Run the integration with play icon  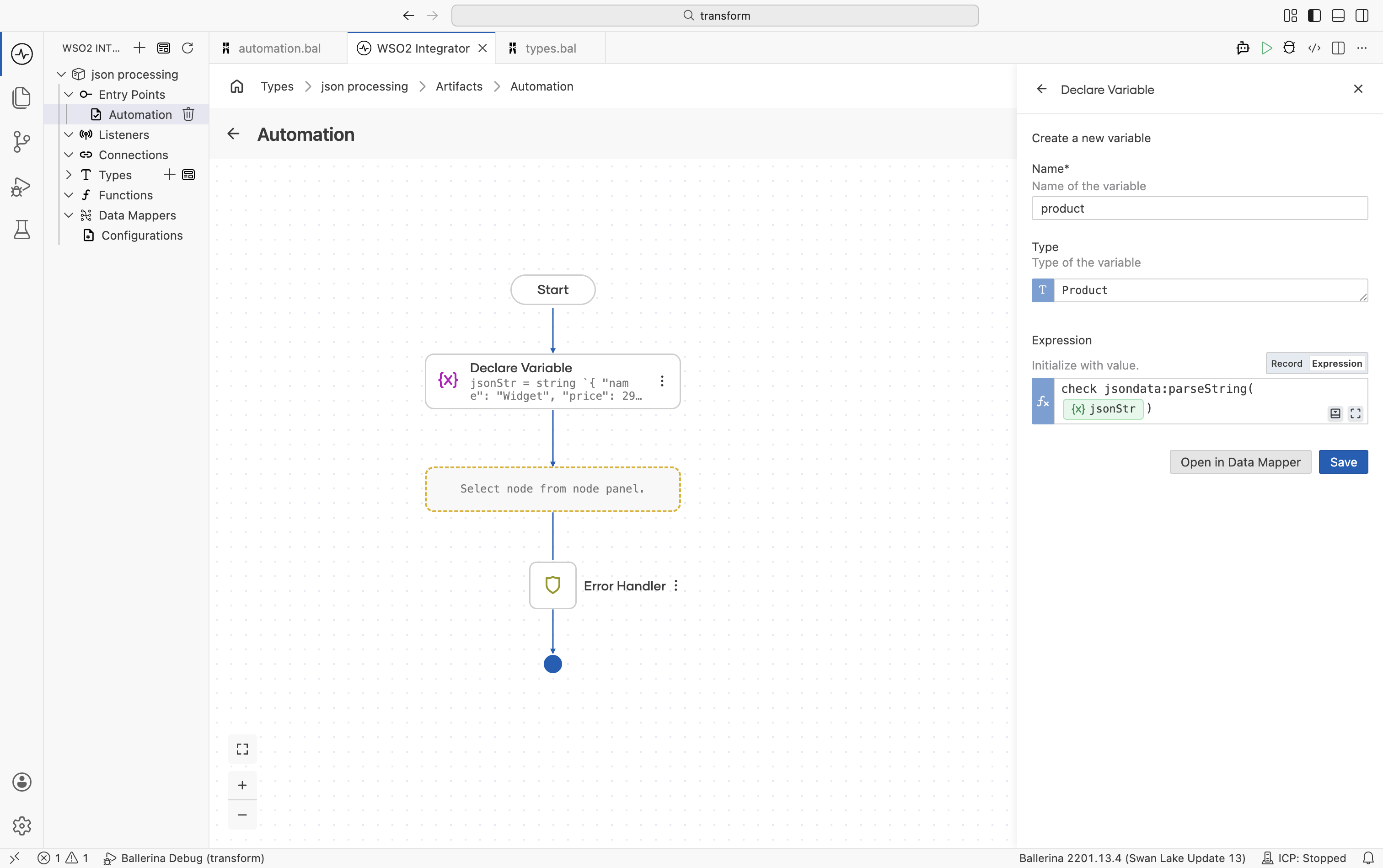tap(1266, 48)
